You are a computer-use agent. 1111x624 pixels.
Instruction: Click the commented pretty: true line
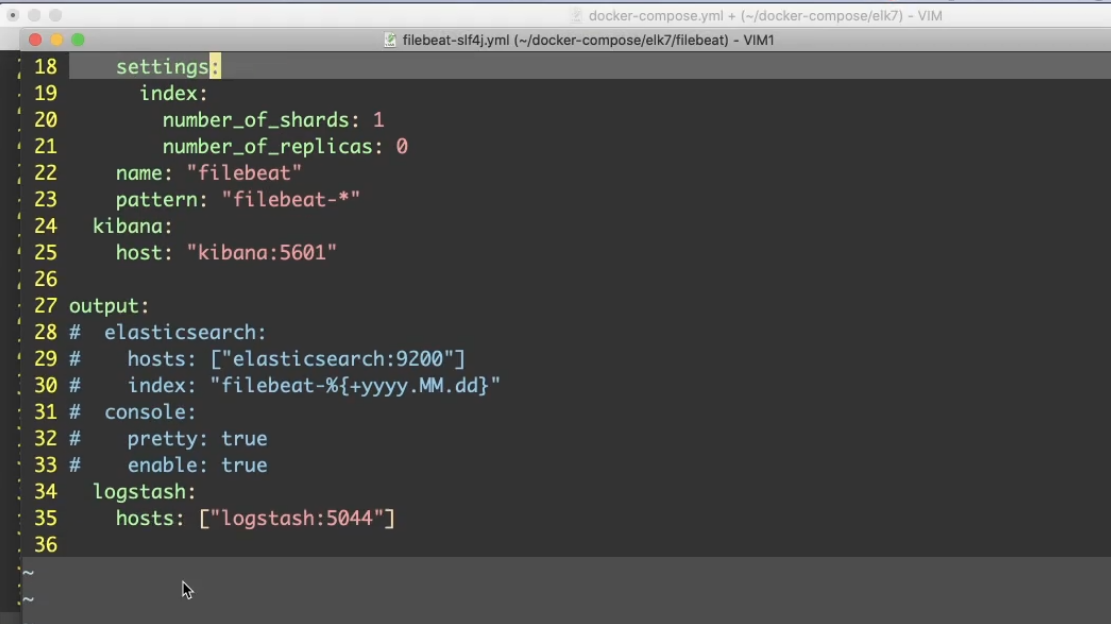click(x=196, y=439)
